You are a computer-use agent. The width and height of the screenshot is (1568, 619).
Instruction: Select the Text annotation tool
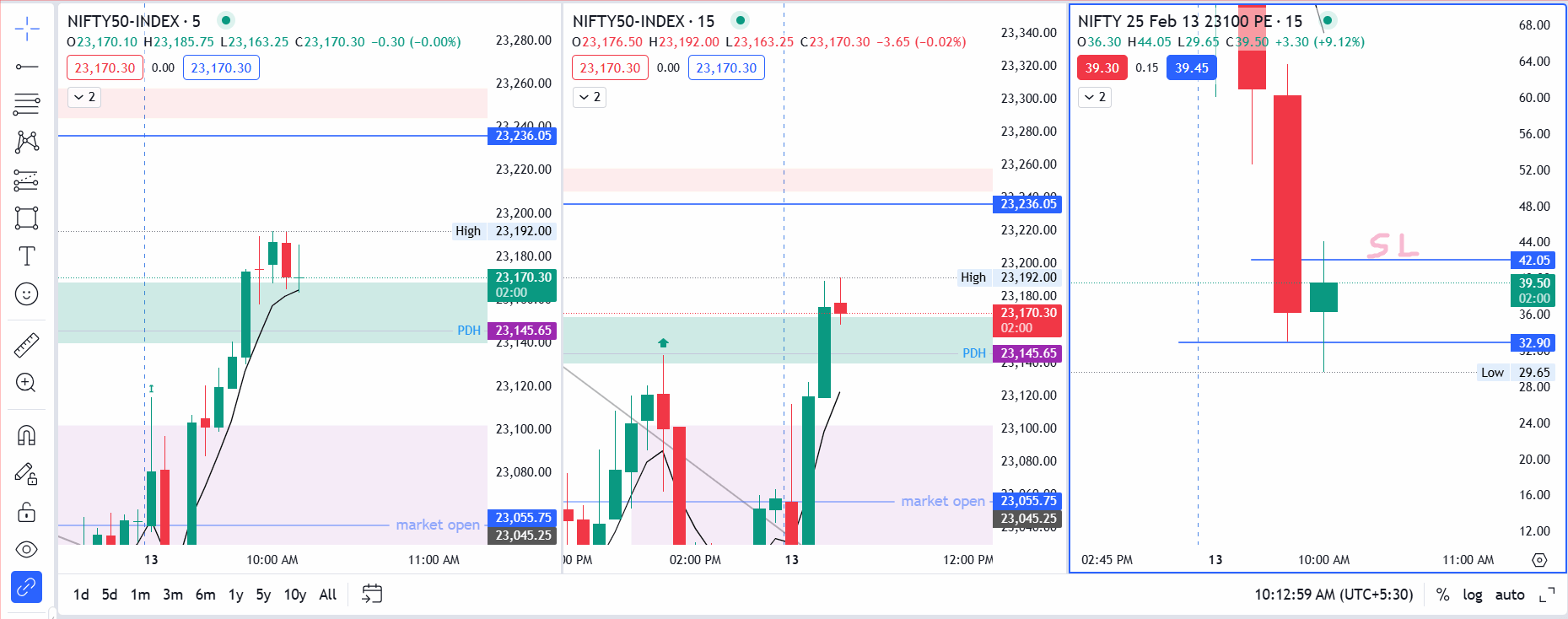(x=26, y=256)
